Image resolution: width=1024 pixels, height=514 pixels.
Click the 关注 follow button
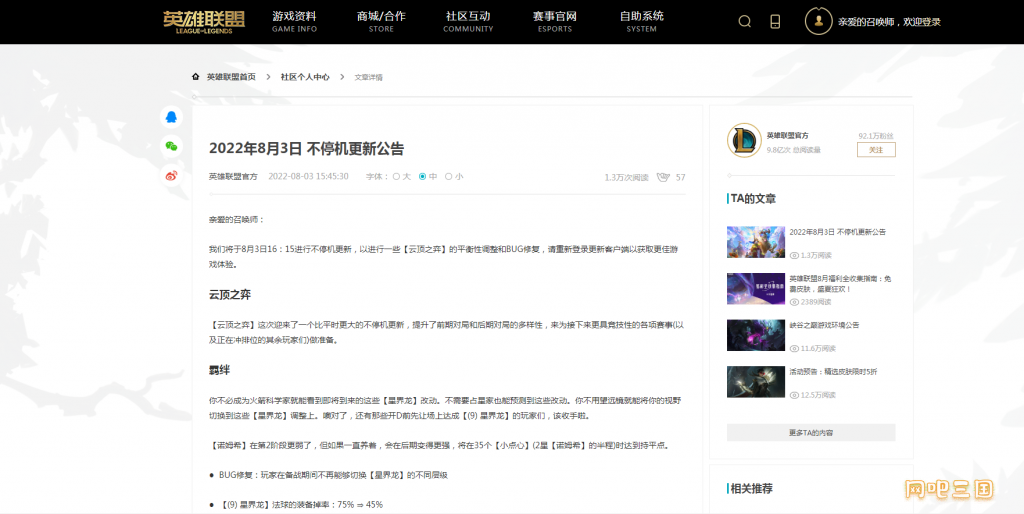coord(876,150)
